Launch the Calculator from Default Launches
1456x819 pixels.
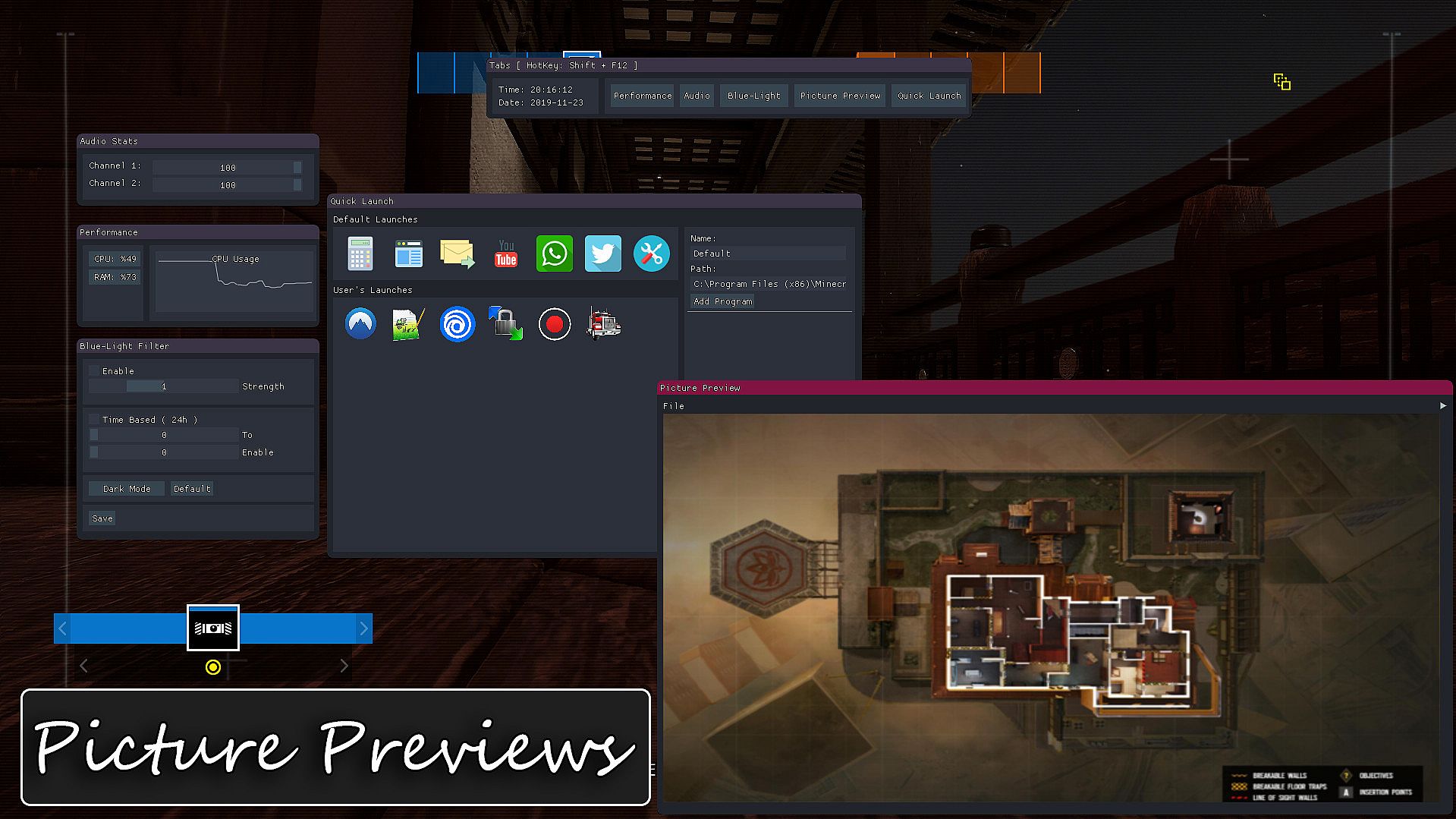tap(360, 254)
